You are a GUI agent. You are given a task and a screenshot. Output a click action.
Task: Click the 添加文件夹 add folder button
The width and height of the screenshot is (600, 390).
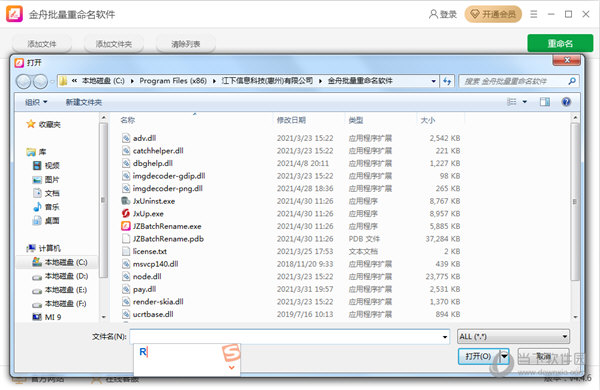(x=114, y=44)
